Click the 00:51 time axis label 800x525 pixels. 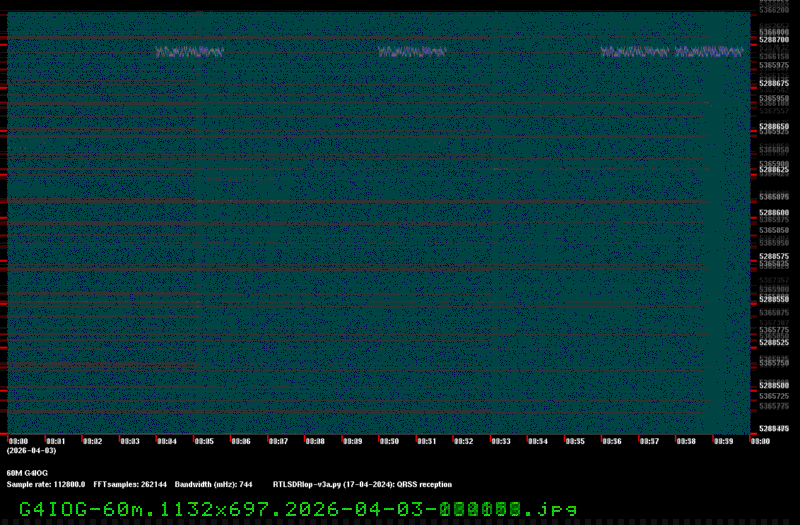point(426,441)
